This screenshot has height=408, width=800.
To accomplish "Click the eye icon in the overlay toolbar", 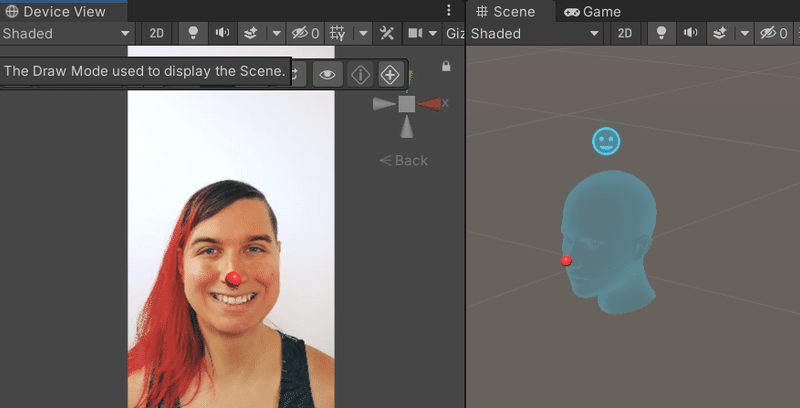I will (328, 75).
